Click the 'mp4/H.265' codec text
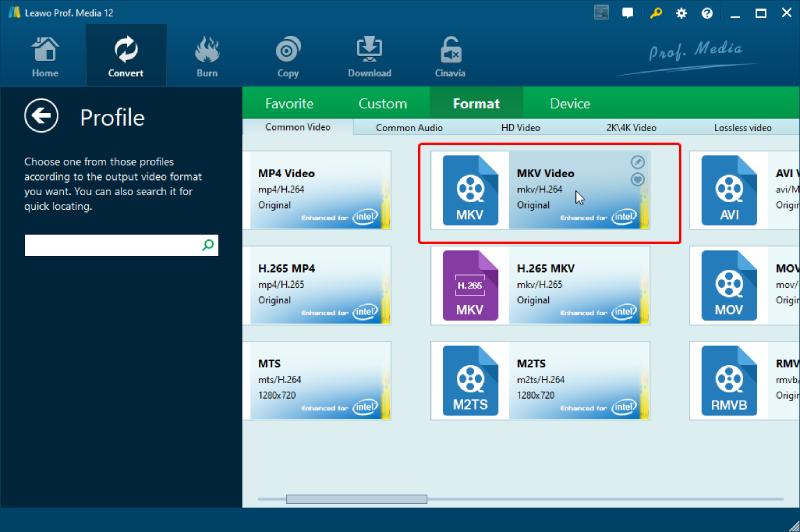Screen dimensions: 800x532 (281, 285)
